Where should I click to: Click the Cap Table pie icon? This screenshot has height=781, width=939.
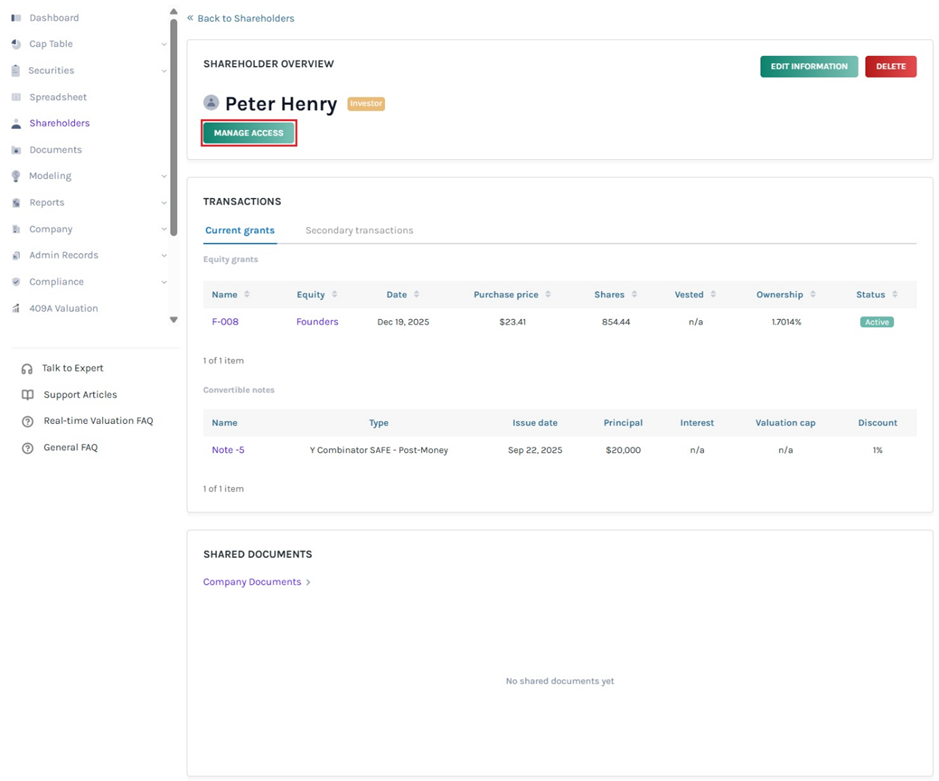[16, 44]
